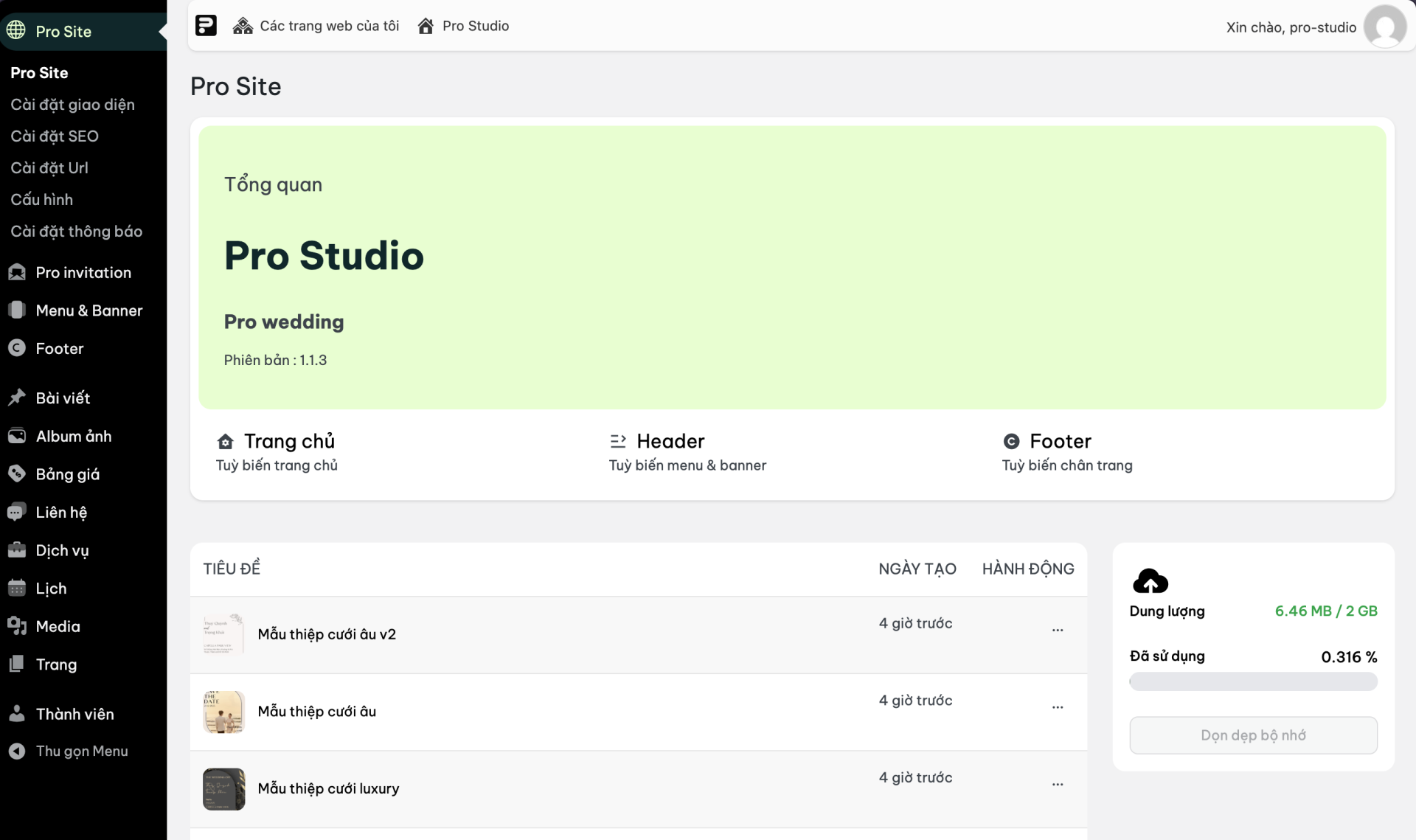Click the storage usage progress bar
Screen dimensions: 1416x840
pos(1252,682)
